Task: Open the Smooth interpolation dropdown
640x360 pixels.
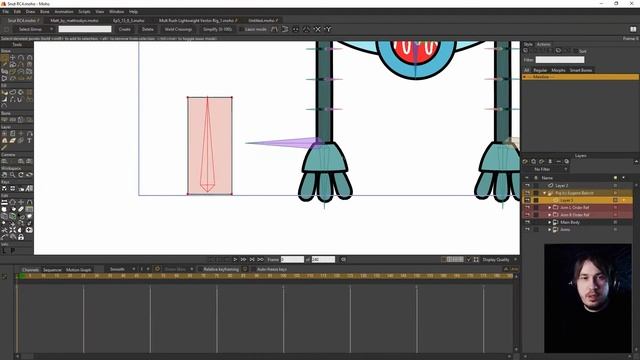Action: [121, 269]
